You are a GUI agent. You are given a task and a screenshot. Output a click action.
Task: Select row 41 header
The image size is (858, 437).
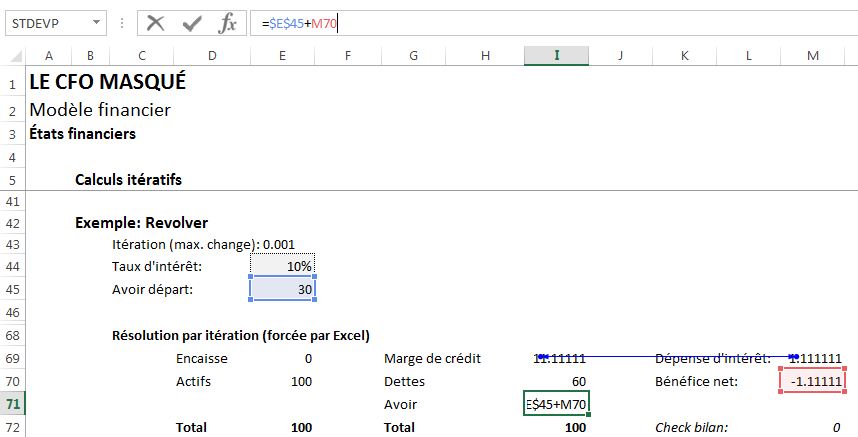[x=13, y=202]
